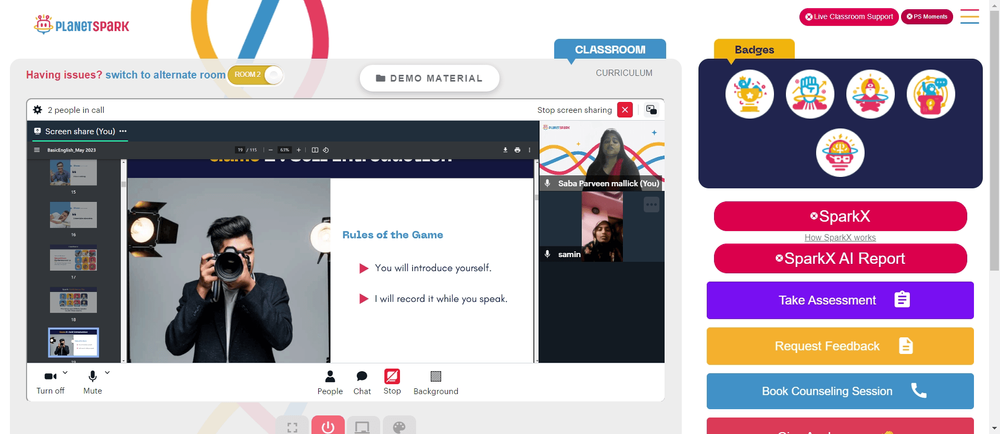Open the Chat panel

point(362,382)
